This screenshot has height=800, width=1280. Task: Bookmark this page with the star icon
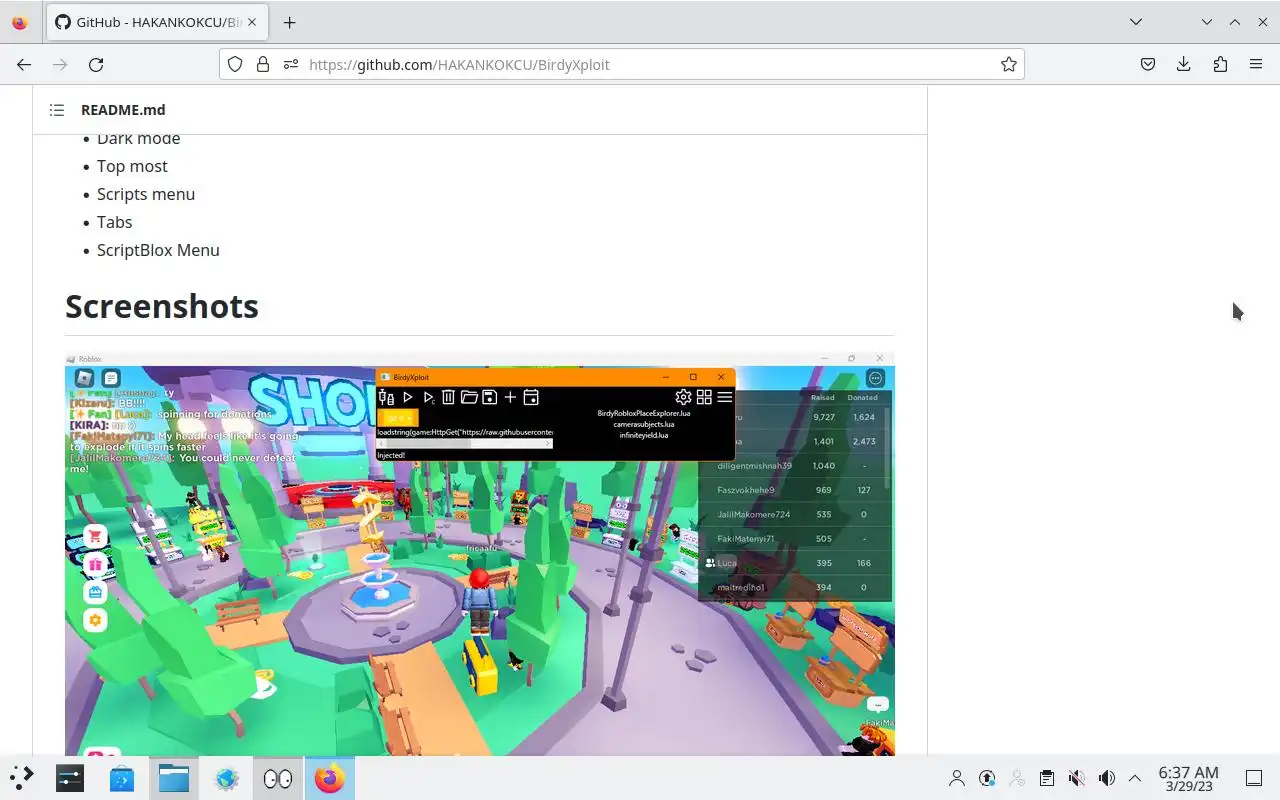tap(1009, 64)
